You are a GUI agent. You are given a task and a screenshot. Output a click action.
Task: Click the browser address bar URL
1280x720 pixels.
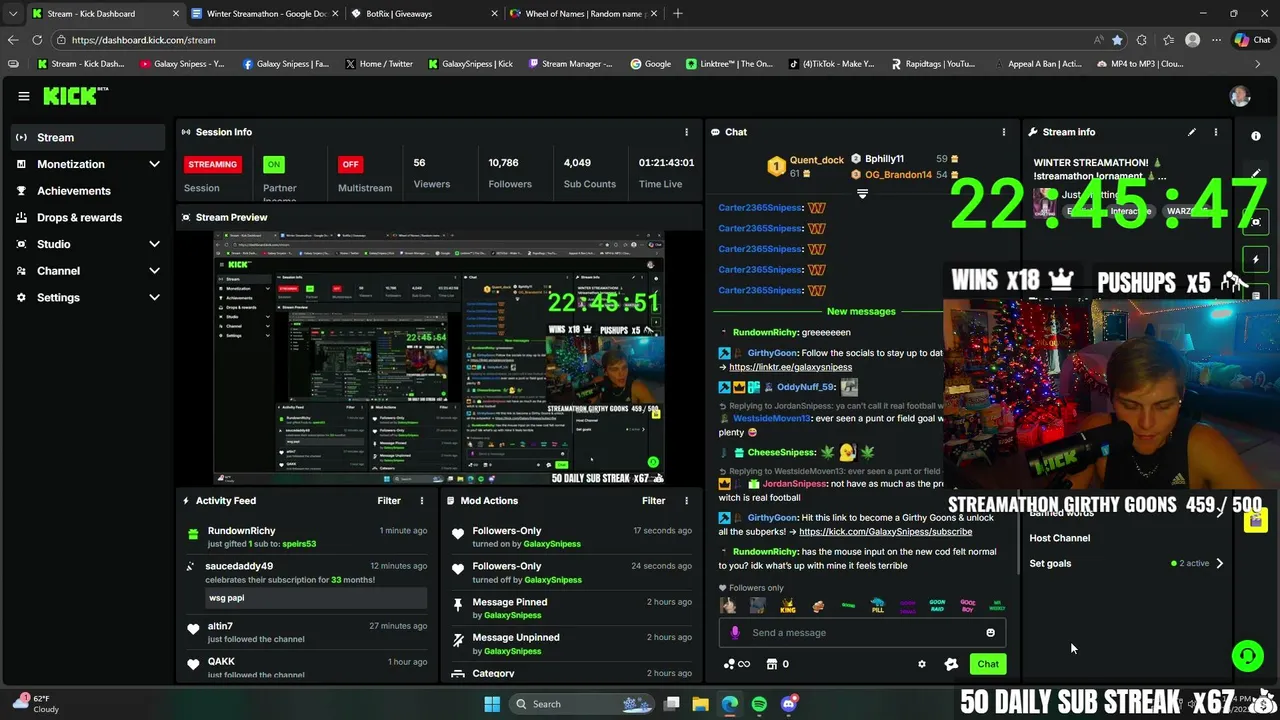pos(143,40)
